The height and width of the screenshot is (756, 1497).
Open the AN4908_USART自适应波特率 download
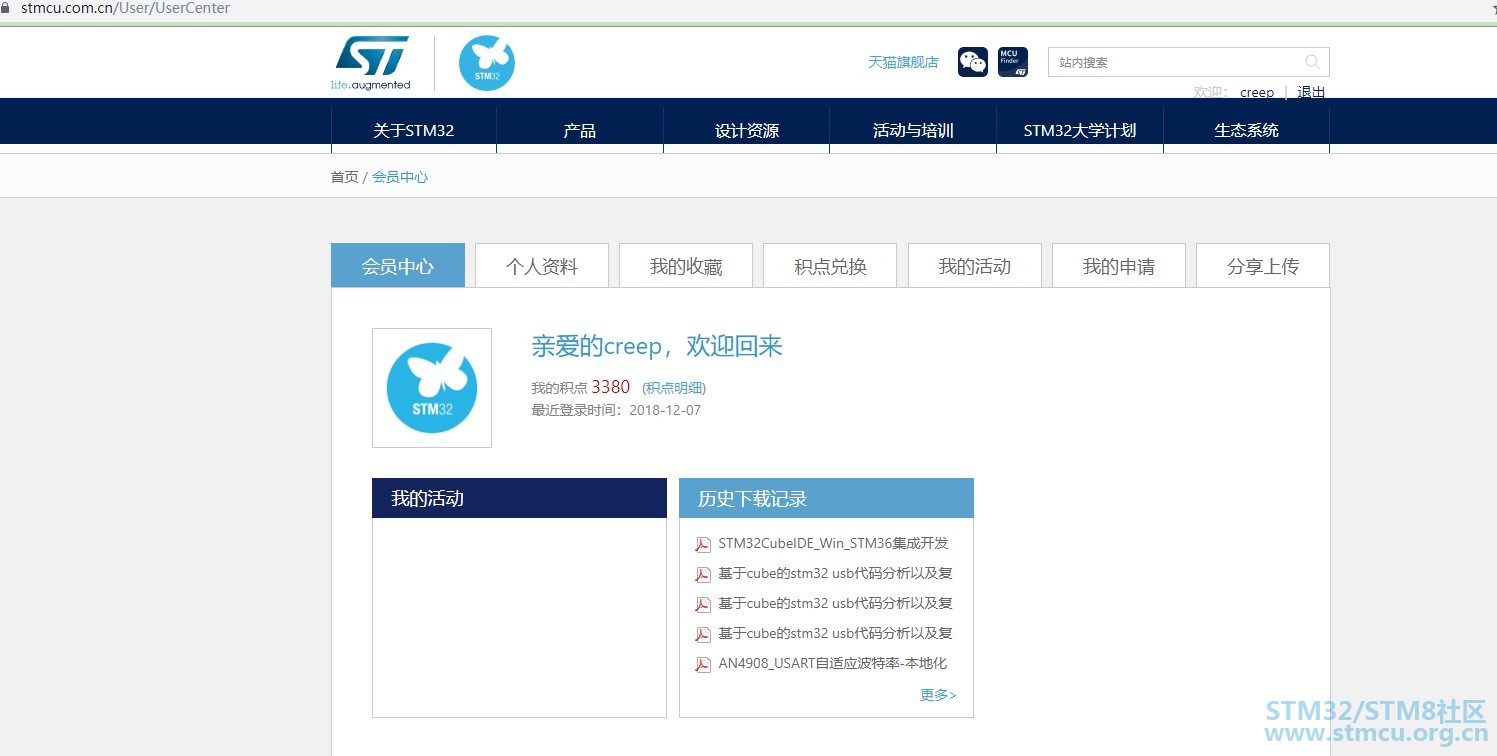[x=832, y=663]
